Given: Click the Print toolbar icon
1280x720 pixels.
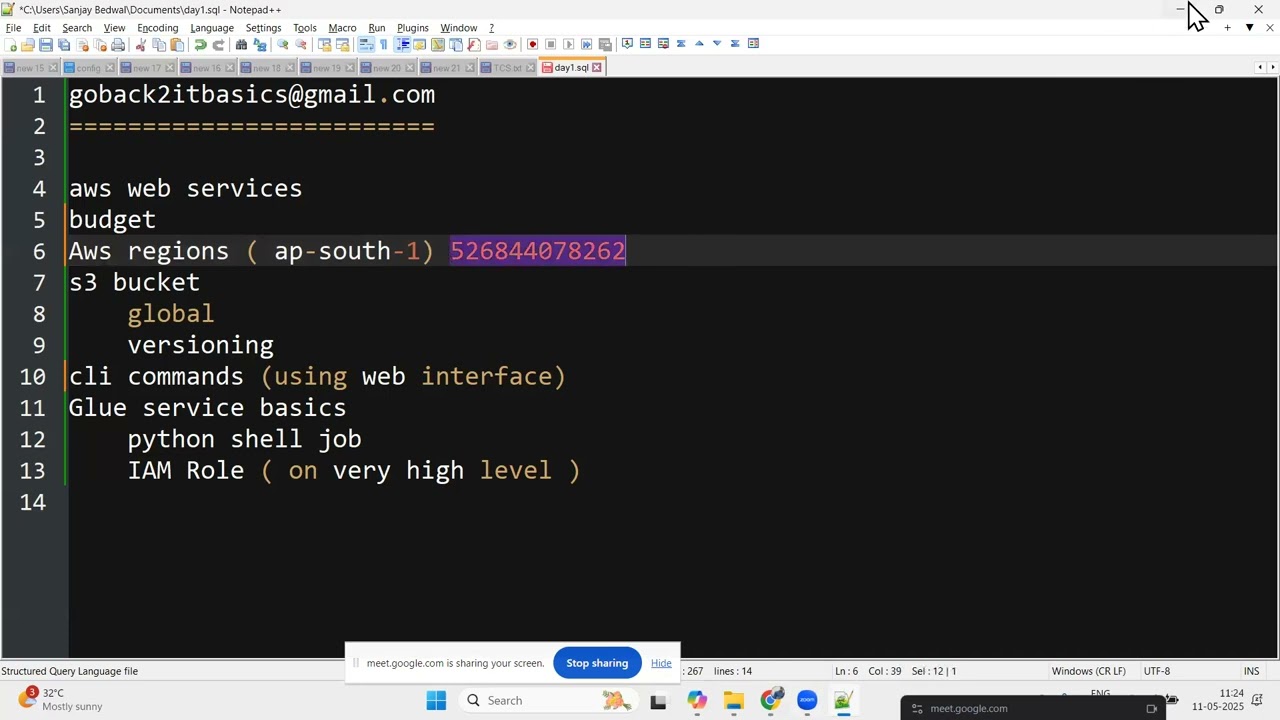Looking at the screenshot, I should 118,45.
